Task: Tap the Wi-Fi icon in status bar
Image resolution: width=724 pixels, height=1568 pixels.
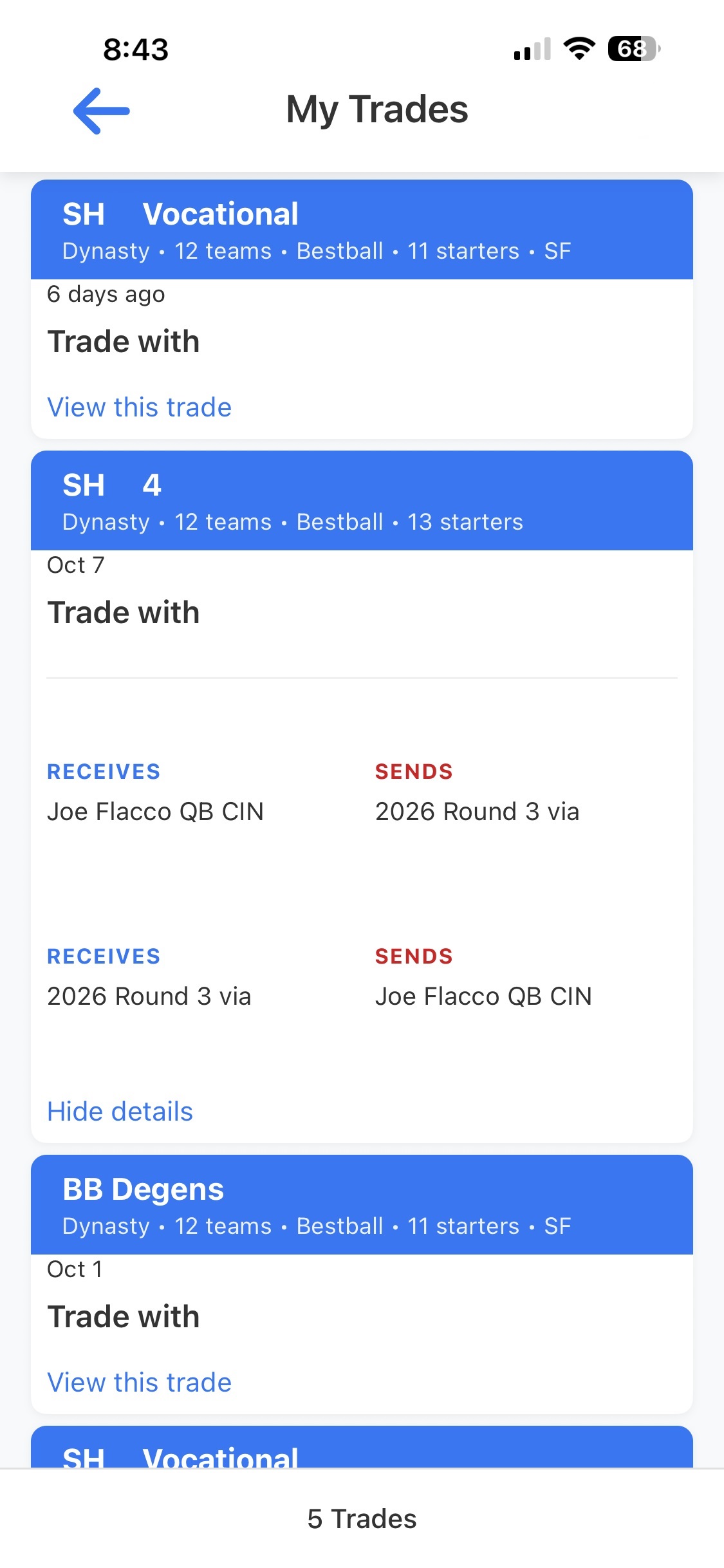Action: (578, 48)
